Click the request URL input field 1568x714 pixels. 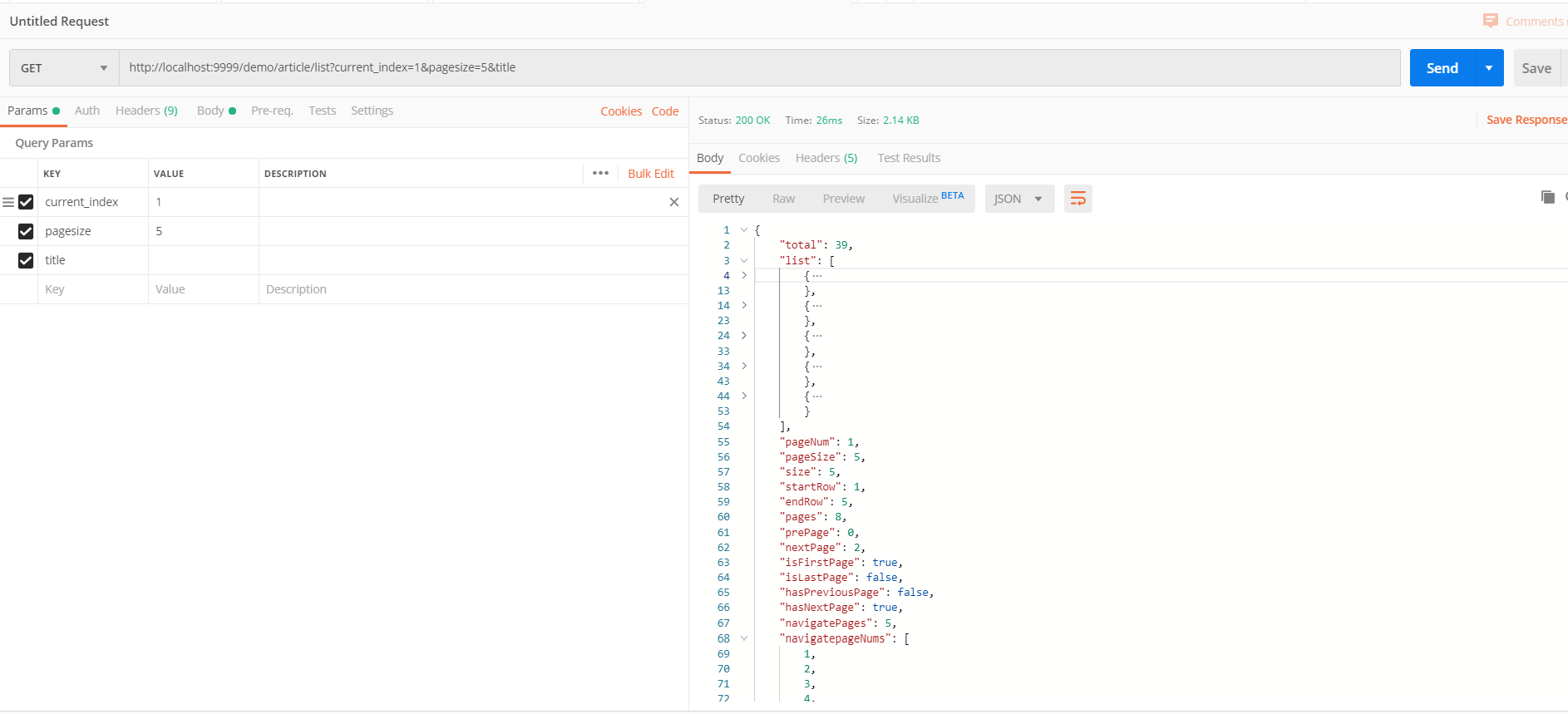(x=760, y=67)
